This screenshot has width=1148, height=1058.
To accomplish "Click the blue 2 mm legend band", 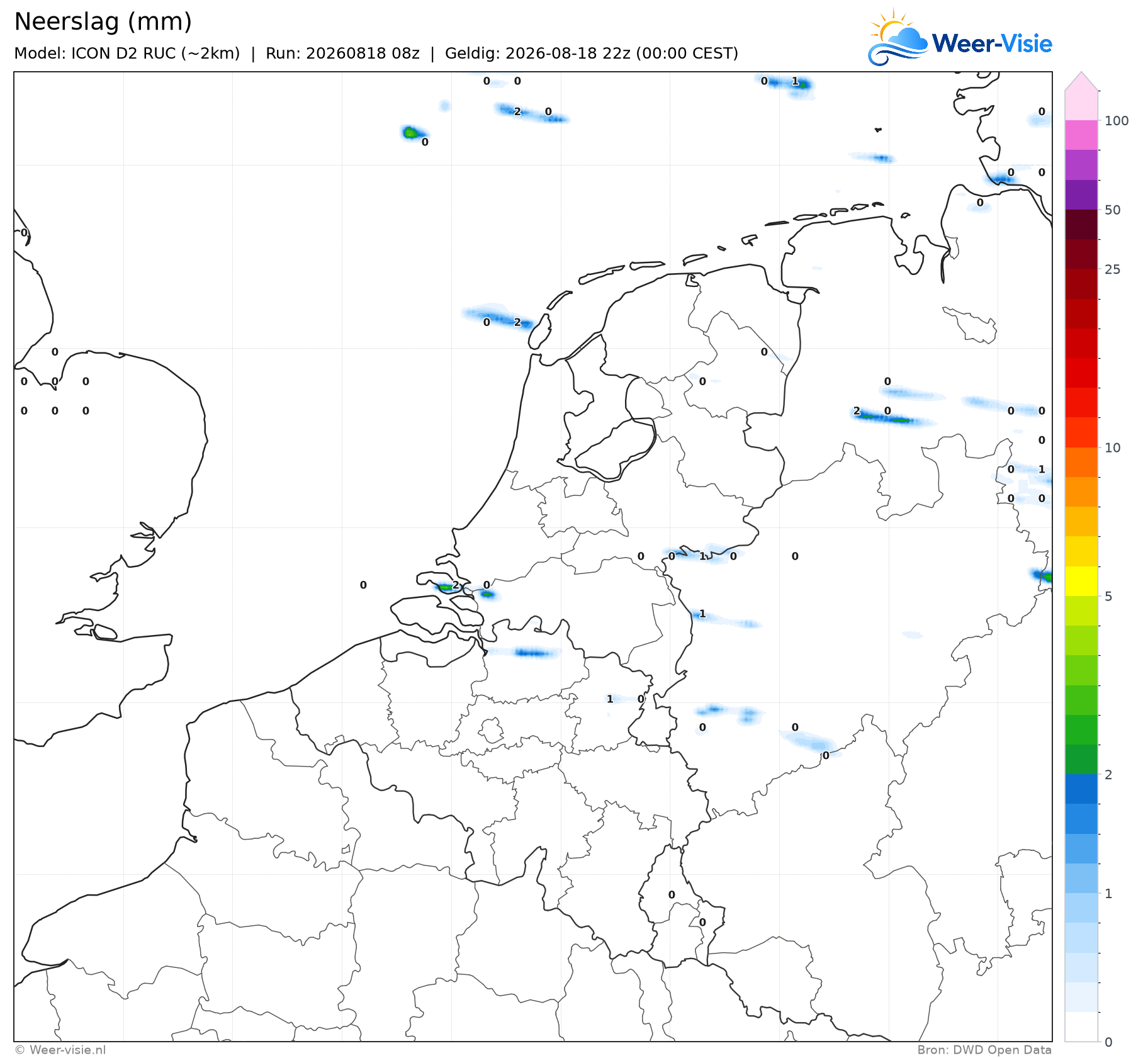I will (x=1081, y=789).
